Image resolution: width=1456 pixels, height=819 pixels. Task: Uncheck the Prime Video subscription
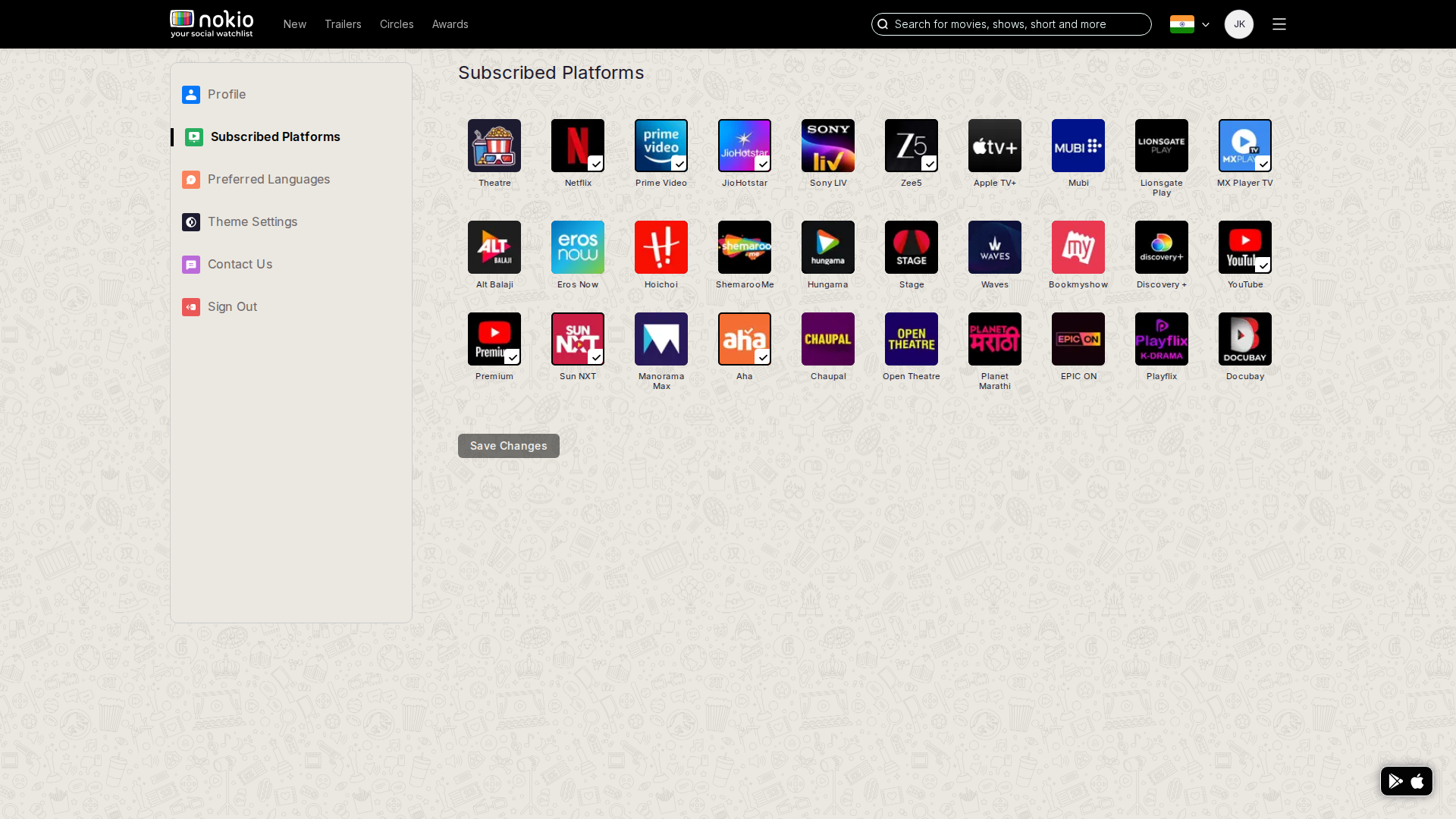[x=661, y=146]
